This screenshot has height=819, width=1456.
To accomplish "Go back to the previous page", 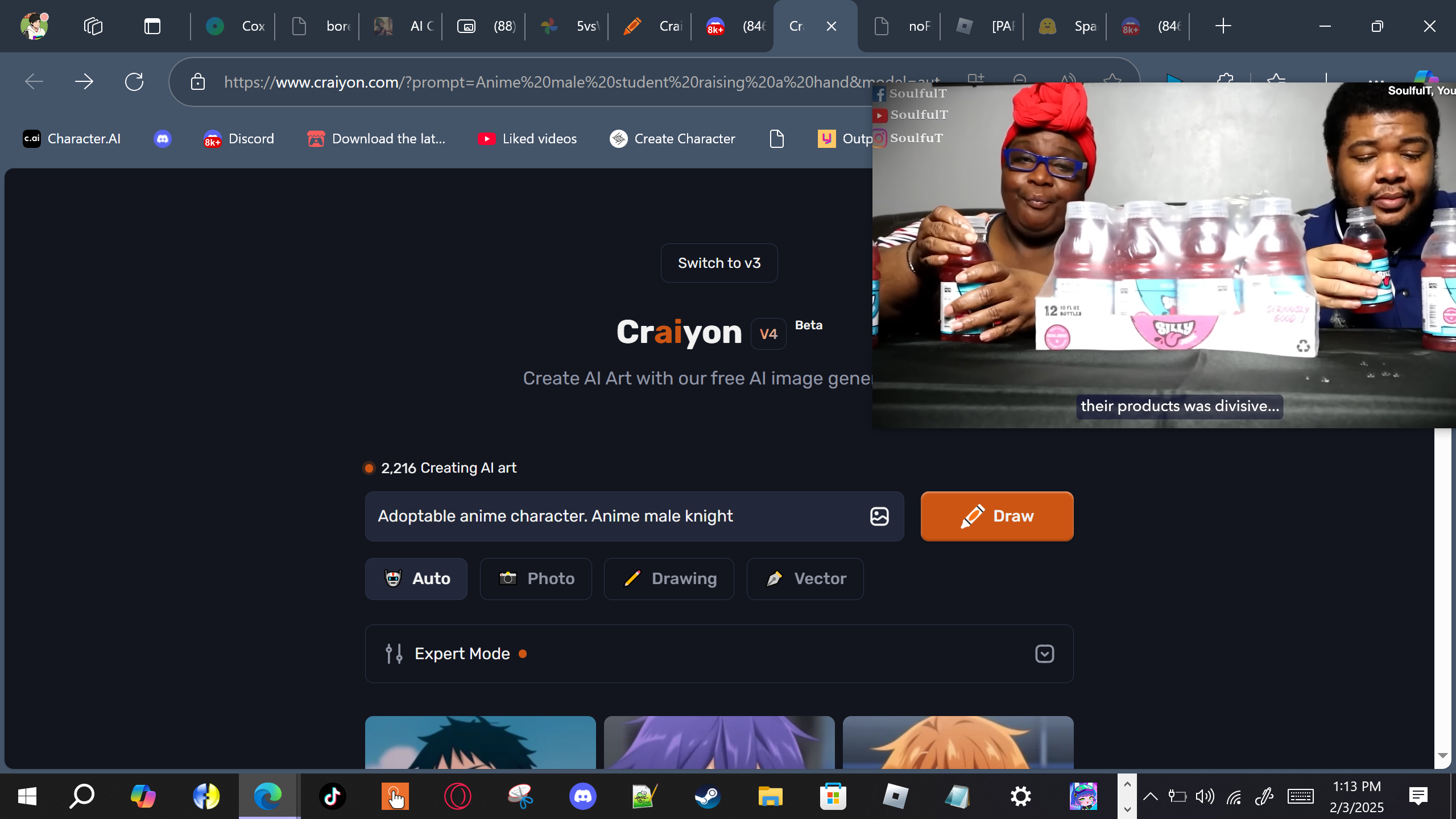I will [34, 82].
